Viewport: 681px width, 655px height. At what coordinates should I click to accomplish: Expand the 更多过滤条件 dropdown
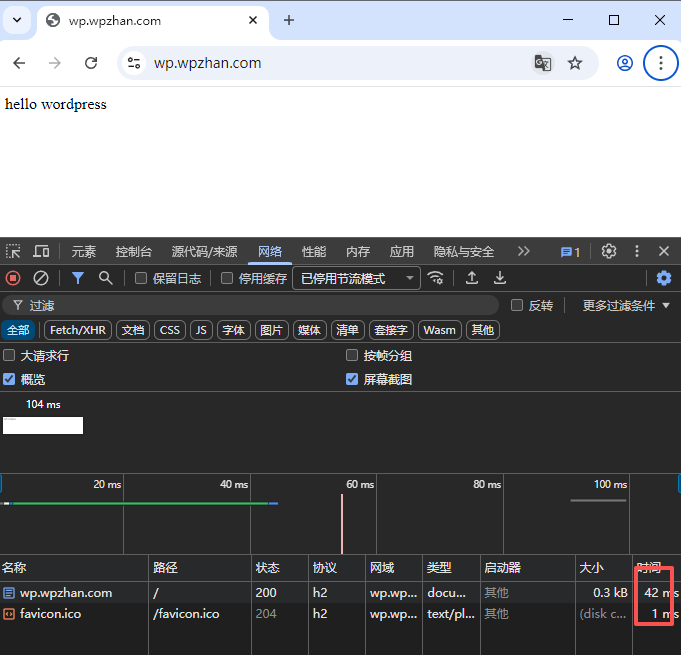[x=626, y=305]
